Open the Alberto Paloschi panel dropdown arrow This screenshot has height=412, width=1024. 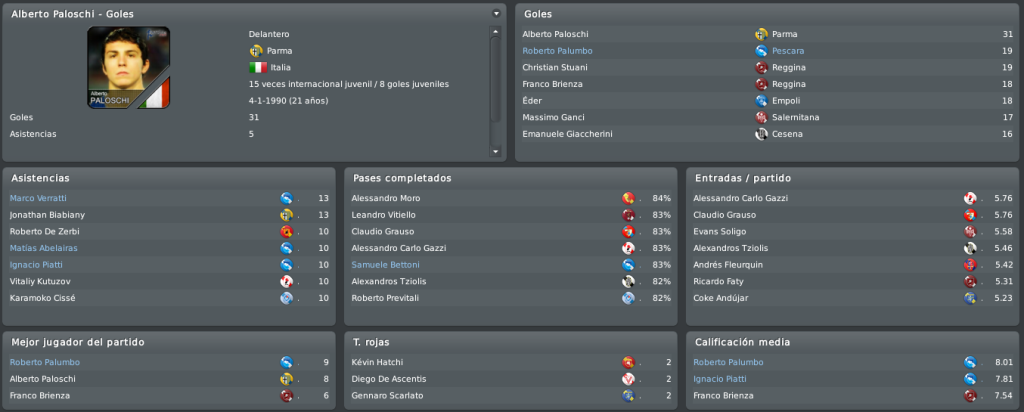point(496,14)
